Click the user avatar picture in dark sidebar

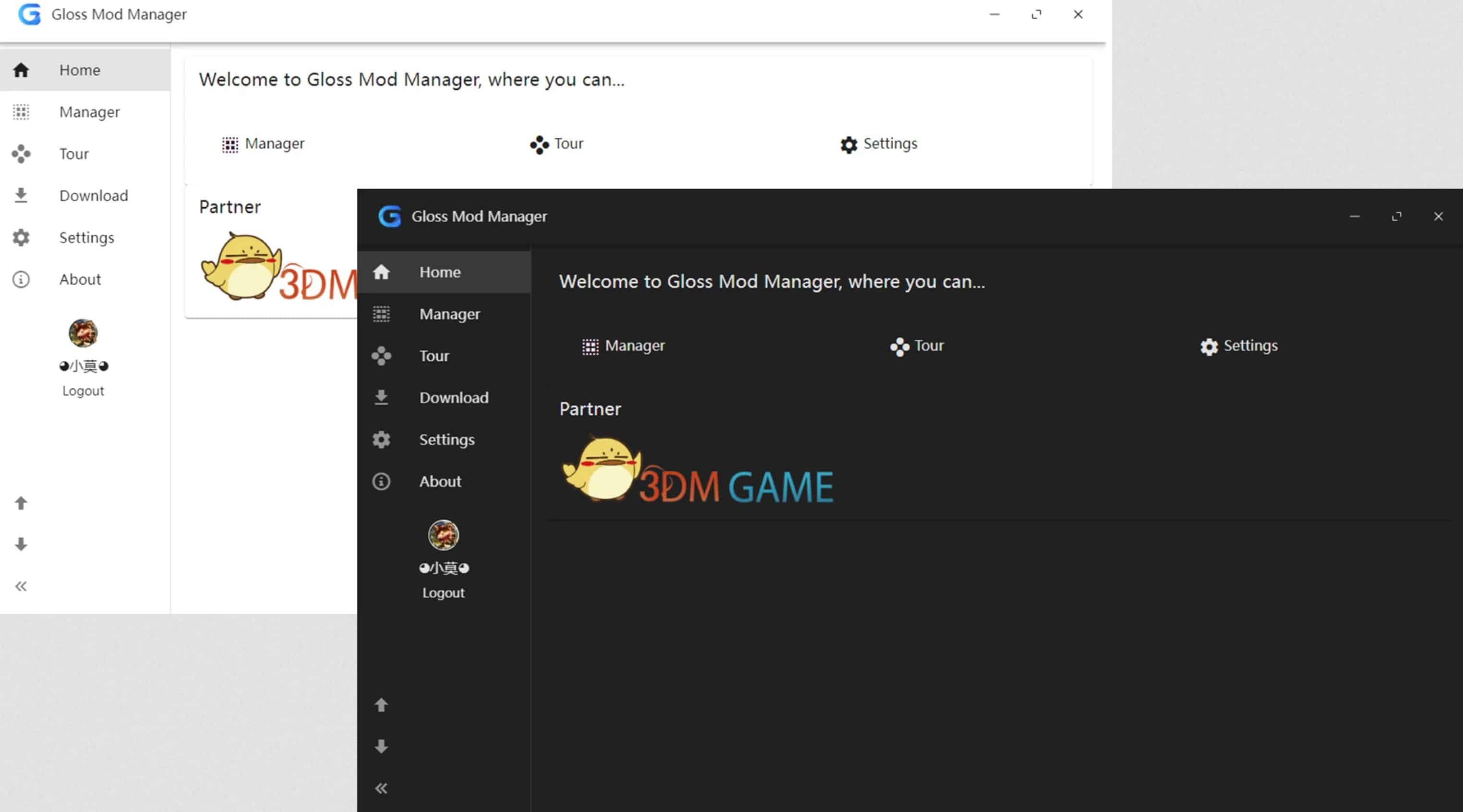point(444,534)
